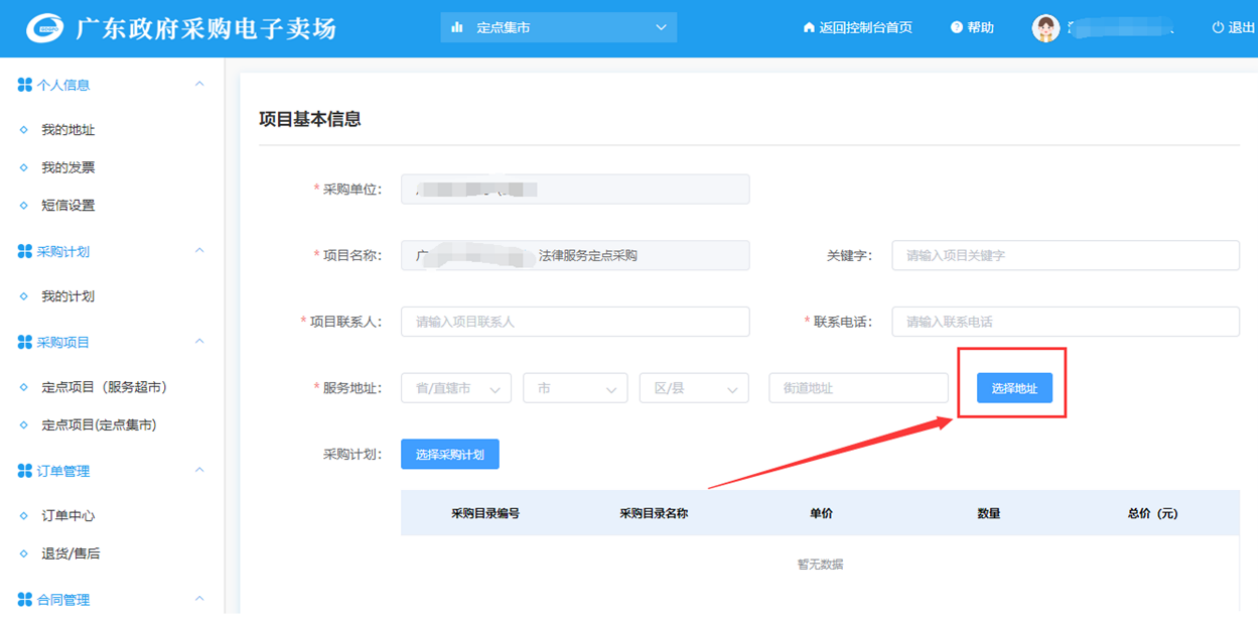Click the 返回控制台首页 home icon
Image resolution: width=1258 pixels, height=625 pixels.
pyautogui.click(x=809, y=28)
